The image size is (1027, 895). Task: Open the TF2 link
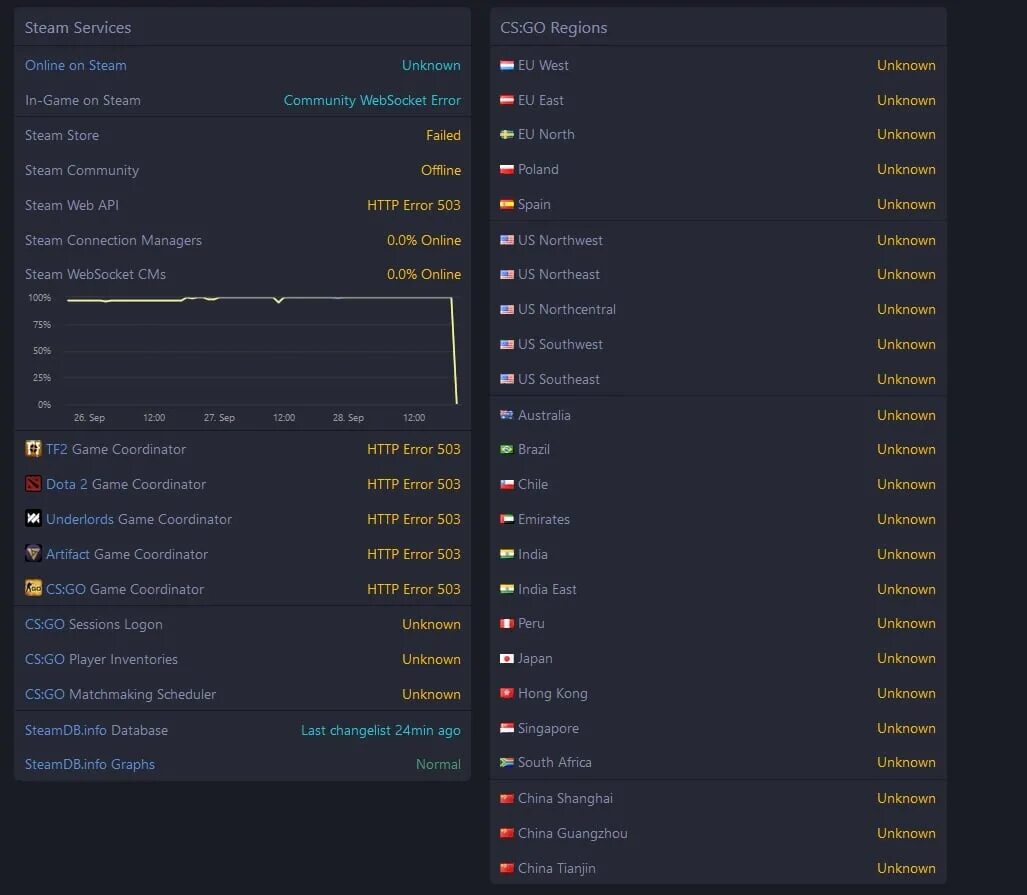tap(56, 449)
